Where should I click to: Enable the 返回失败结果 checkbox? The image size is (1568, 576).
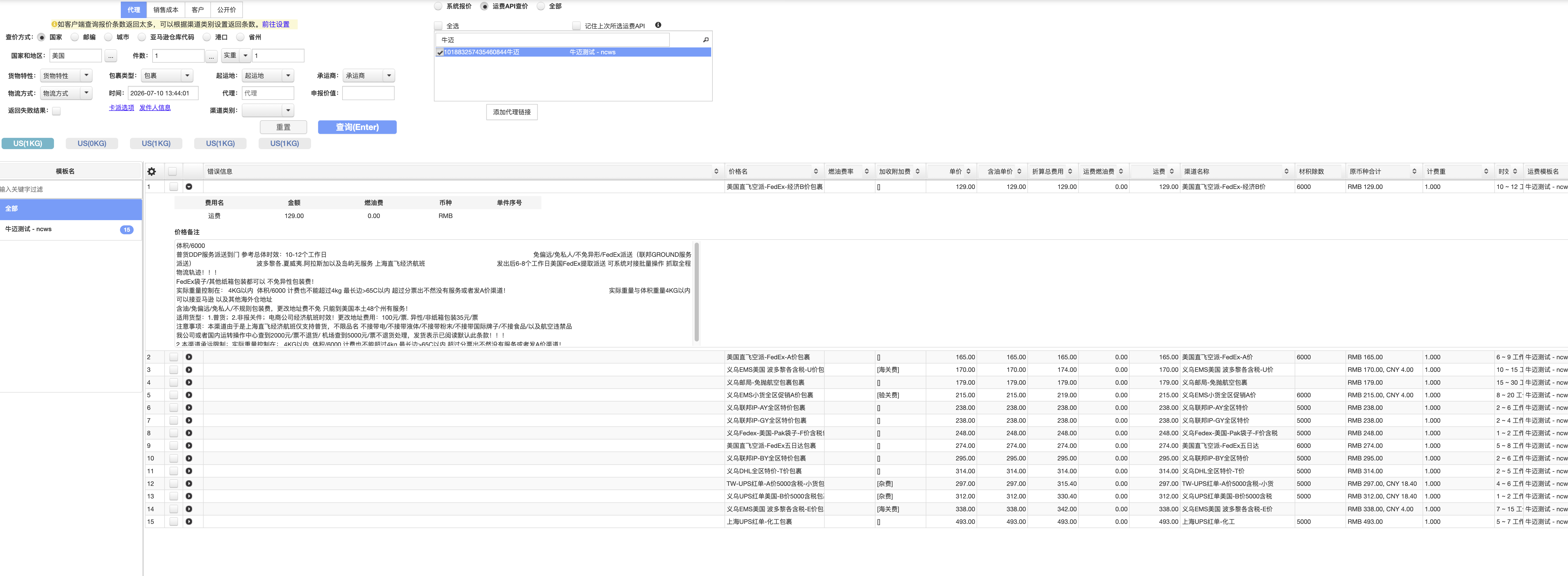57,111
